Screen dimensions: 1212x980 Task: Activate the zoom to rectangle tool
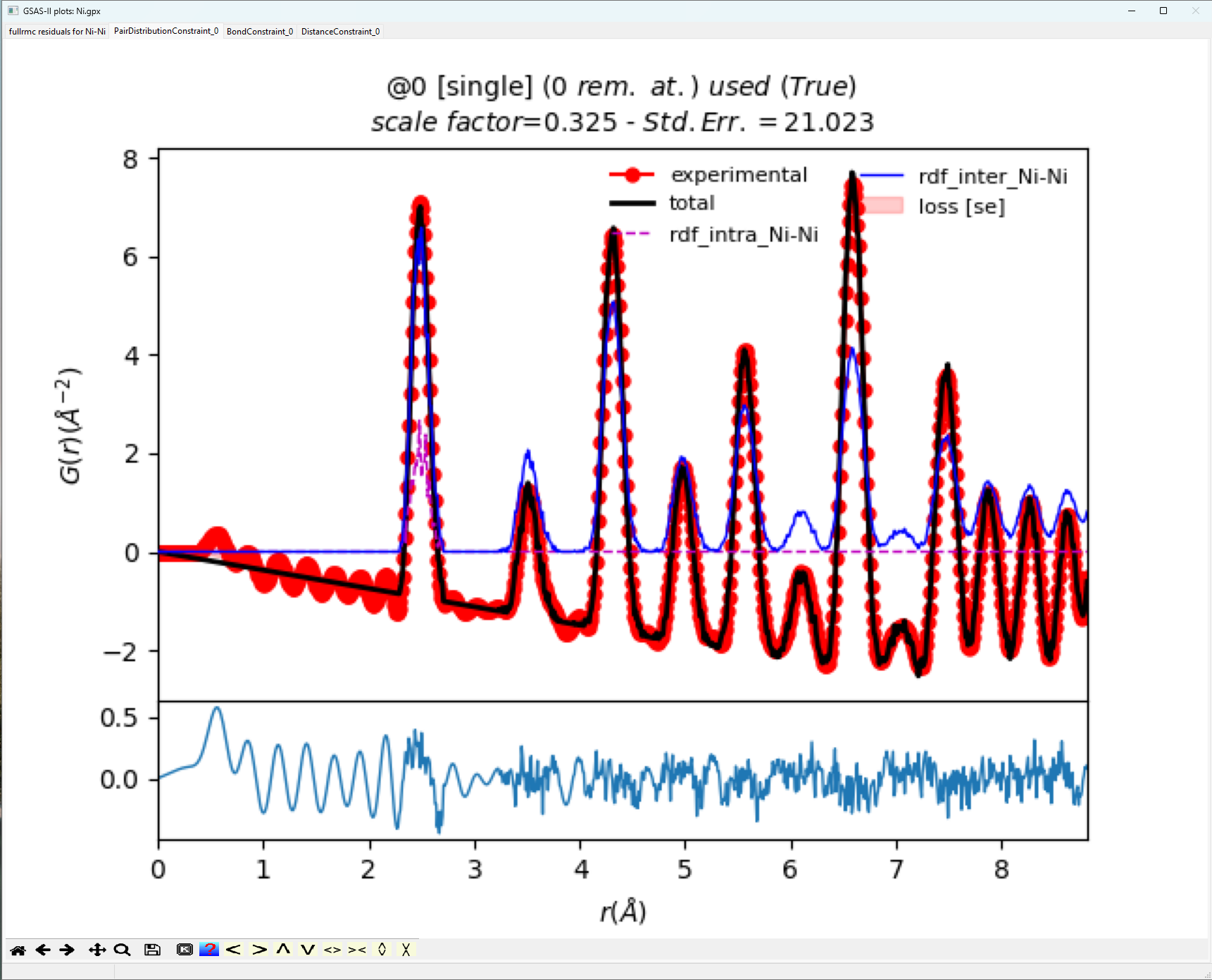tap(122, 950)
